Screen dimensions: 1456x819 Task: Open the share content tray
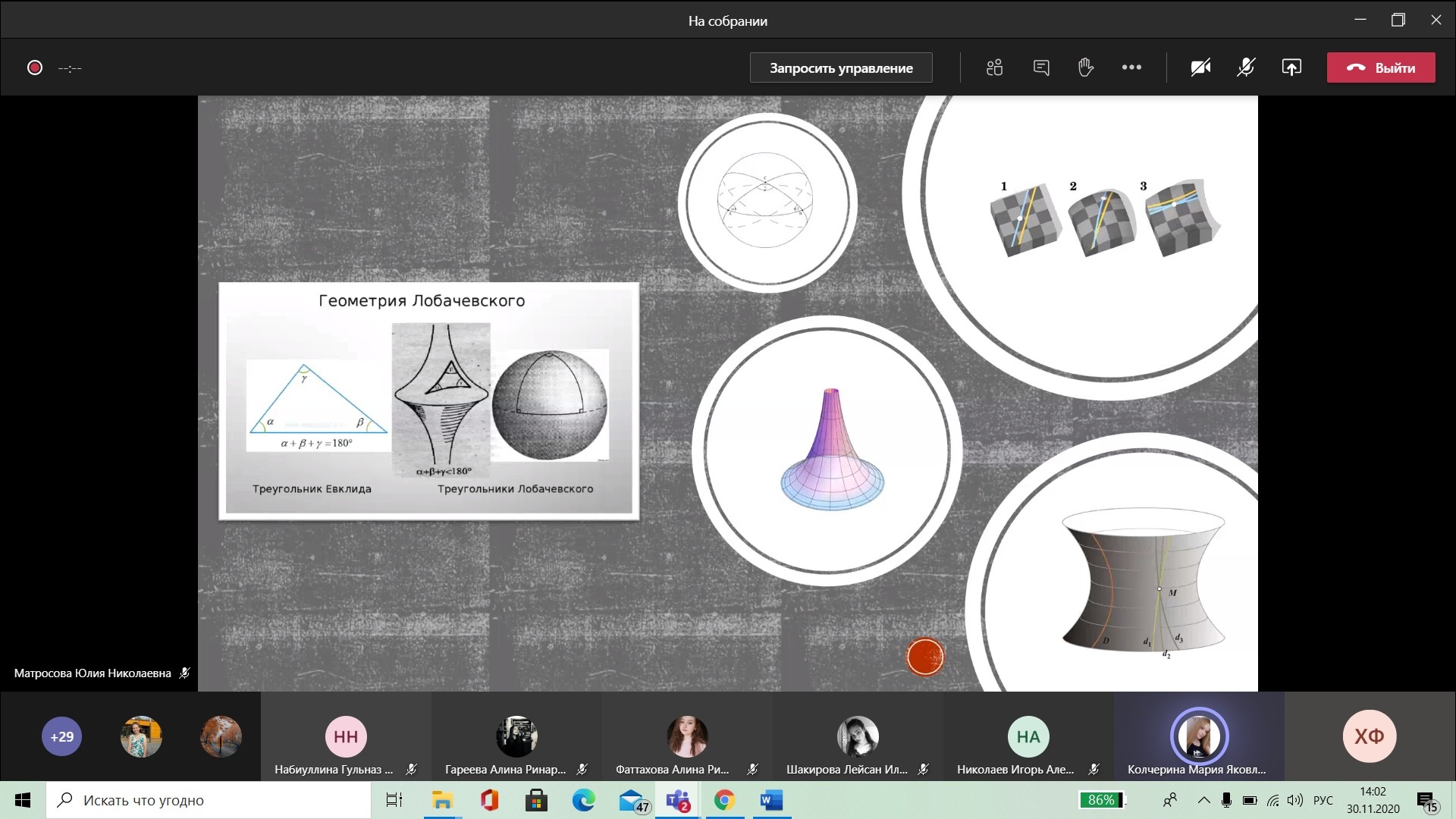pyautogui.click(x=1291, y=67)
